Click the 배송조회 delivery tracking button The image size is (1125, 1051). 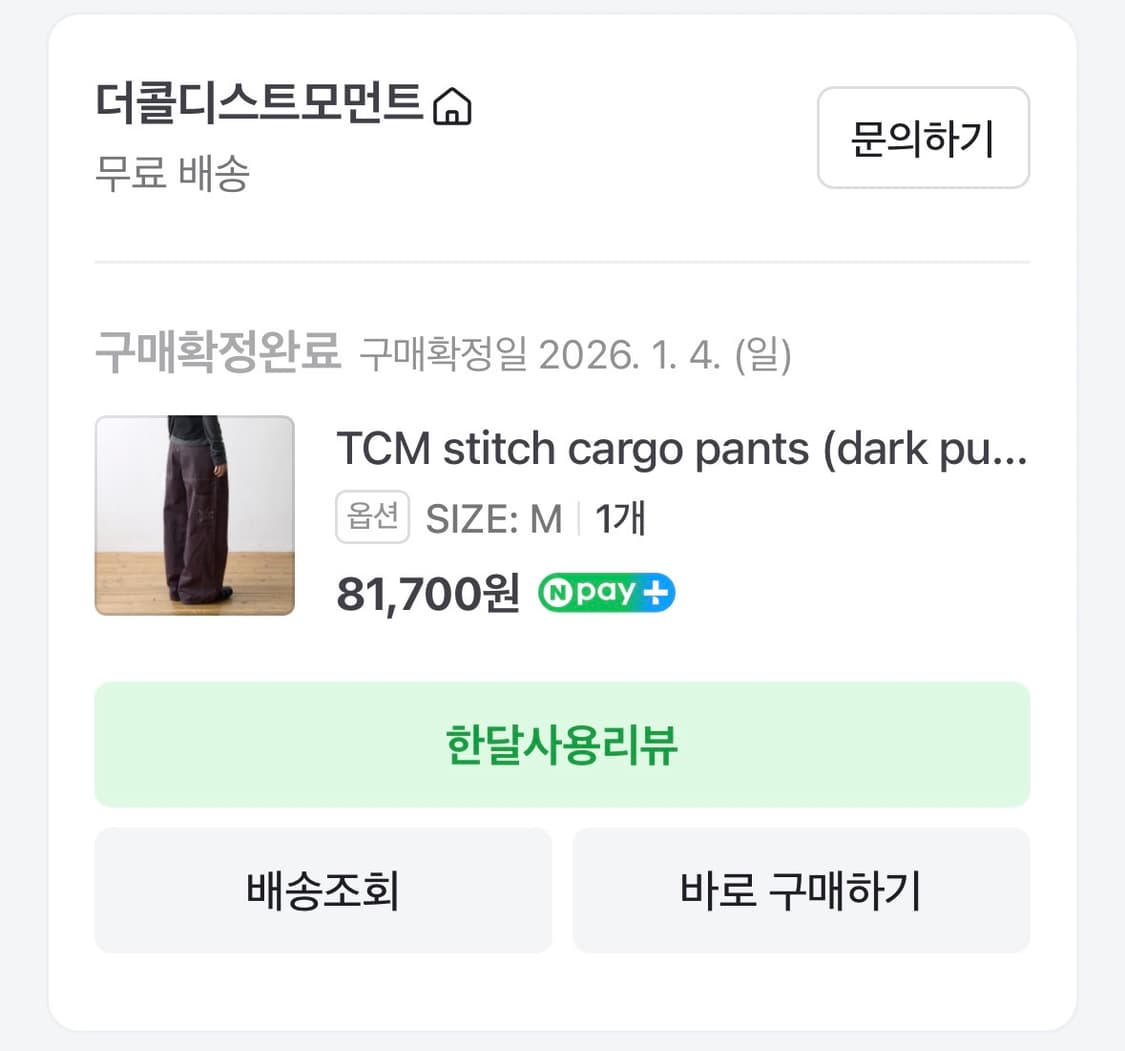(x=322, y=890)
